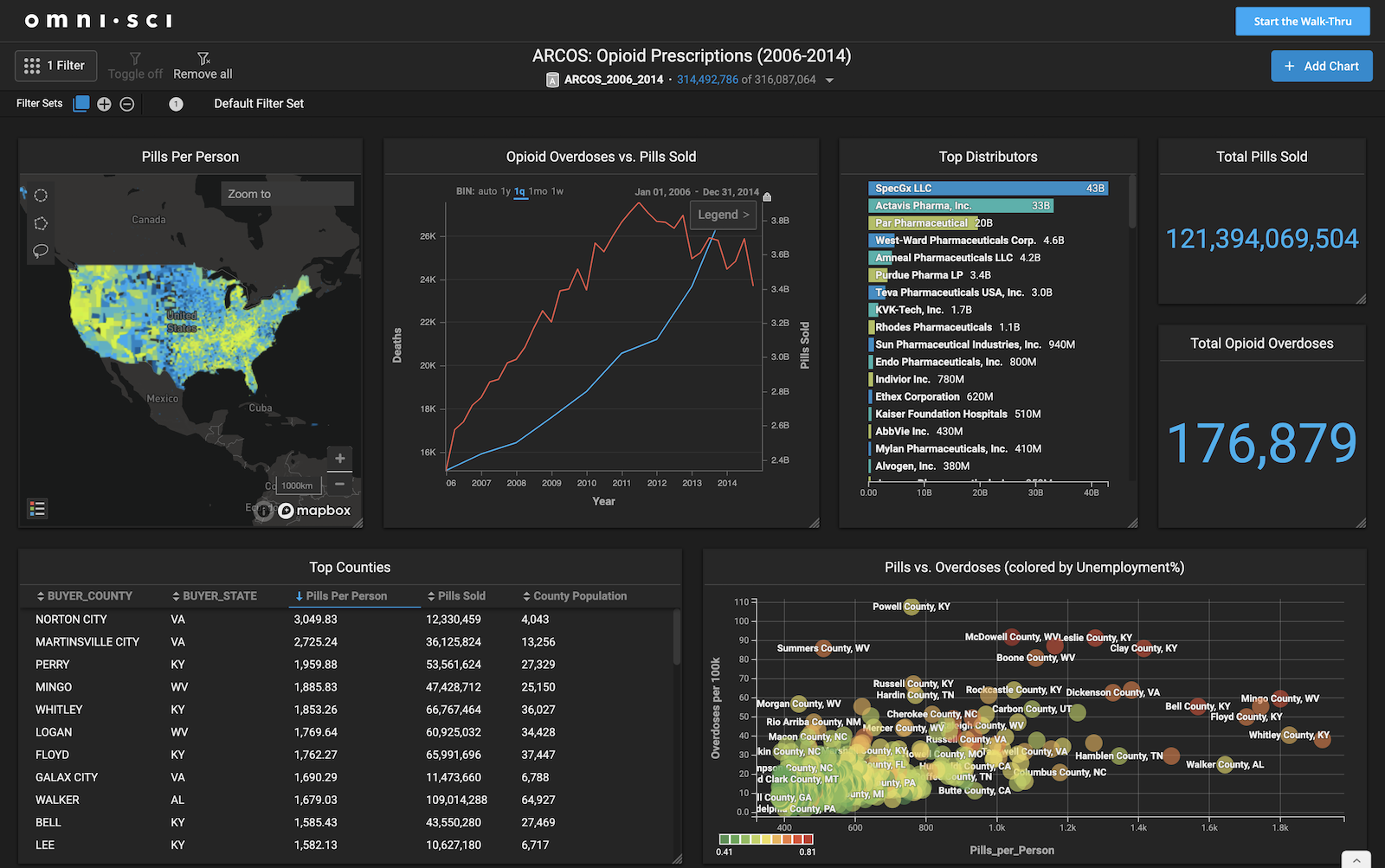The image size is (1385, 868).
Task: Select the Actavis Pharma, Inc. bar
Action: point(961,205)
